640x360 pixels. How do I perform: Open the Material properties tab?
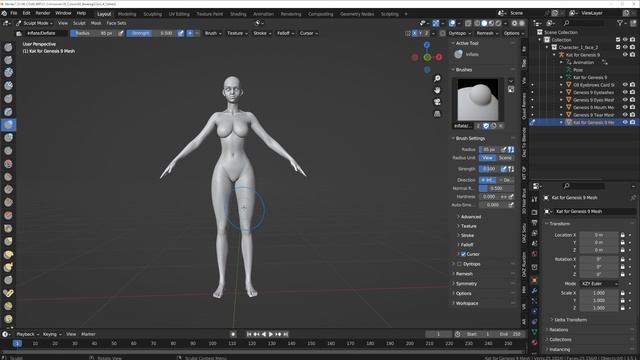(x=535, y=342)
